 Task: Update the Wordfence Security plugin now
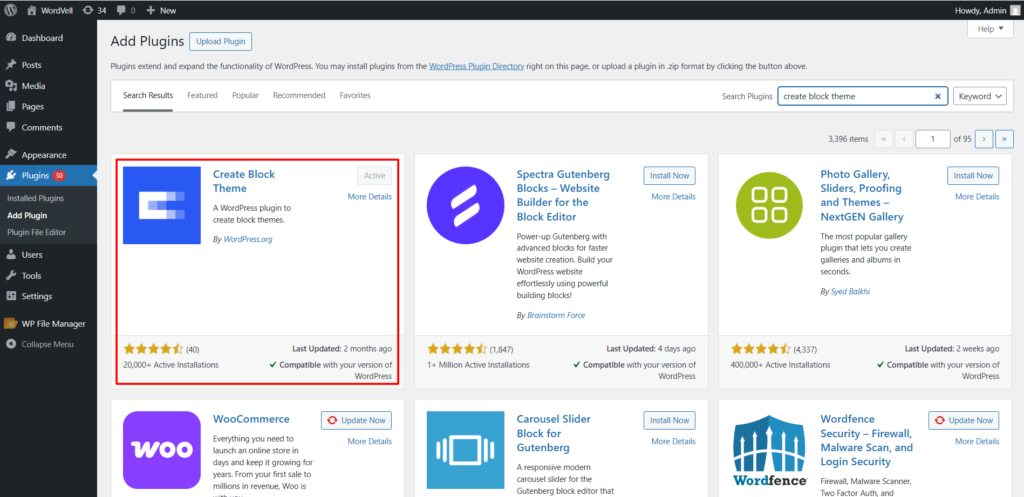(x=964, y=421)
